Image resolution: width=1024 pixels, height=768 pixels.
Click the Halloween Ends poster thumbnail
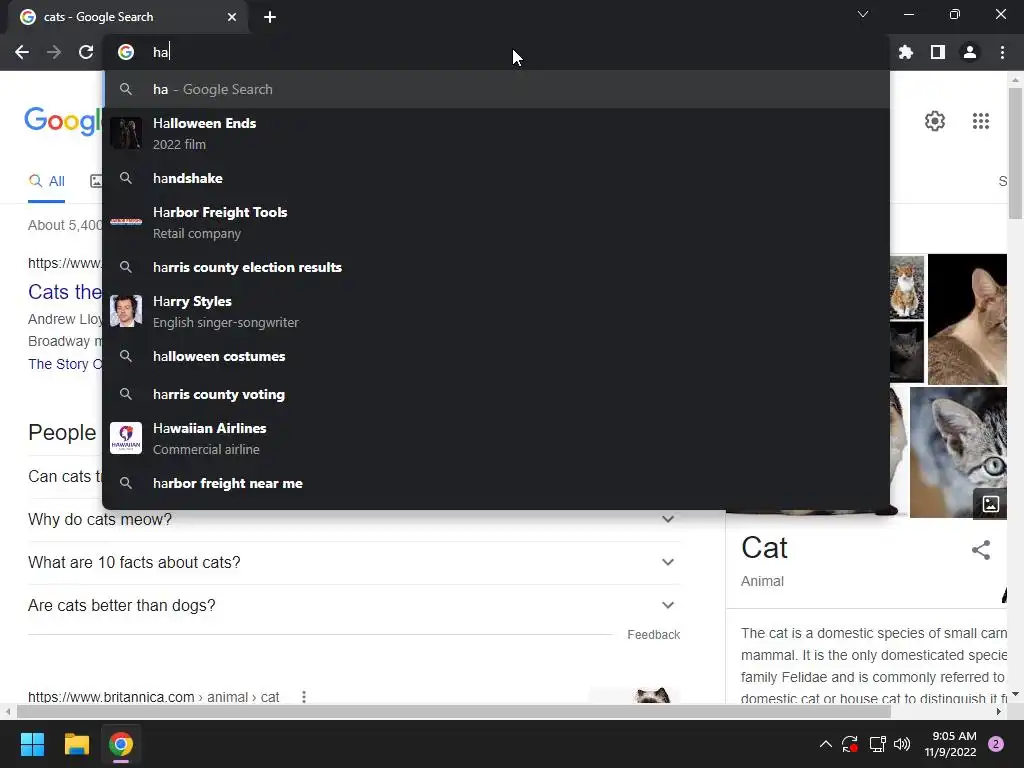126,133
